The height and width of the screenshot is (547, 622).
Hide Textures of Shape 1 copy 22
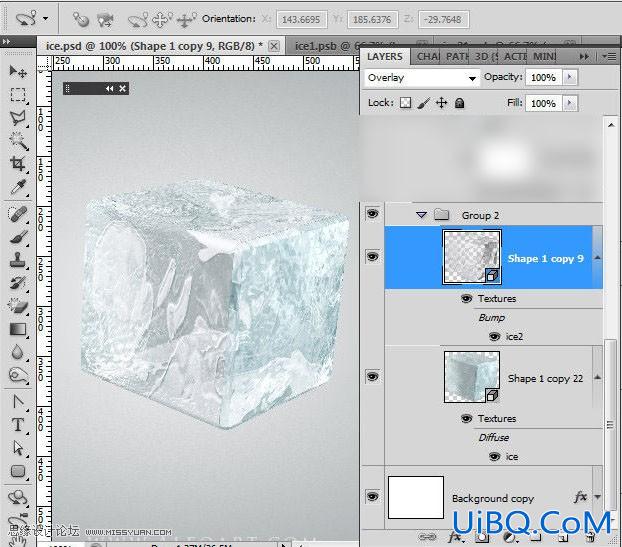tap(467, 418)
